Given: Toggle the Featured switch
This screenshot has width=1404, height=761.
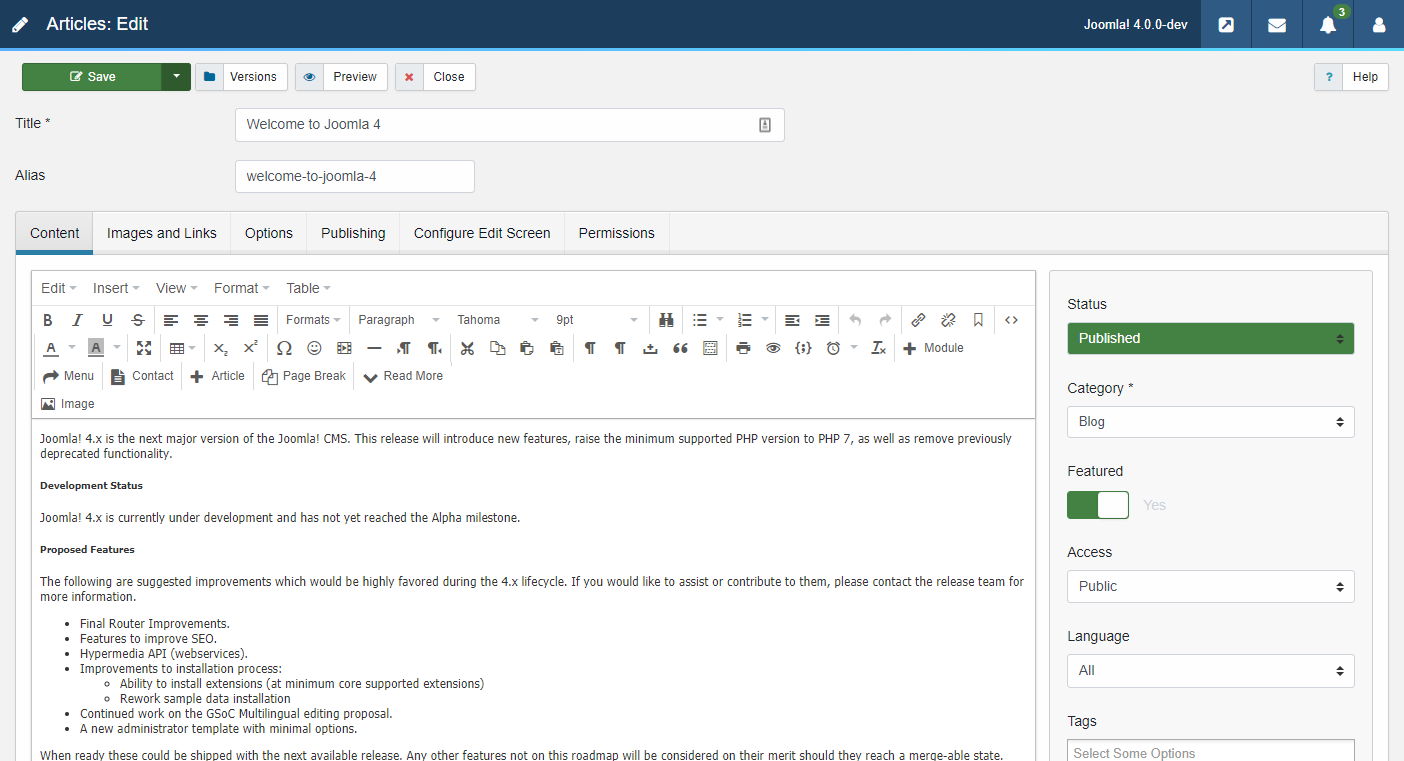Looking at the screenshot, I should 1098,505.
